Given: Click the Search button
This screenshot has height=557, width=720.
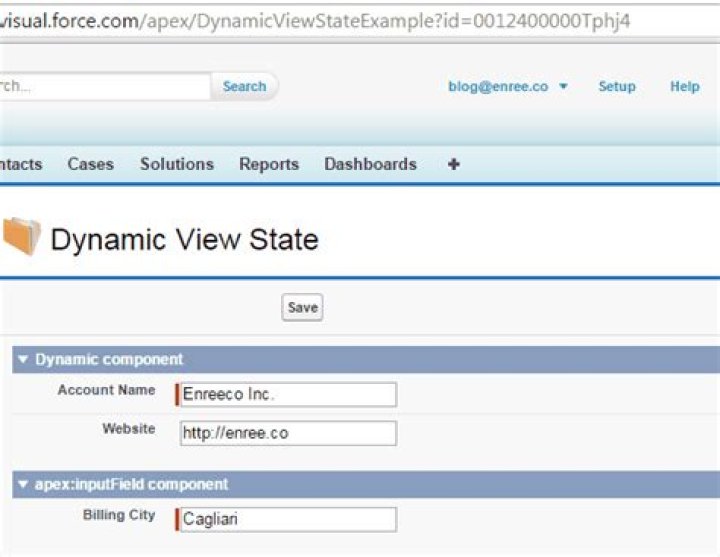Looking at the screenshot, I should (x=244, y=87).
